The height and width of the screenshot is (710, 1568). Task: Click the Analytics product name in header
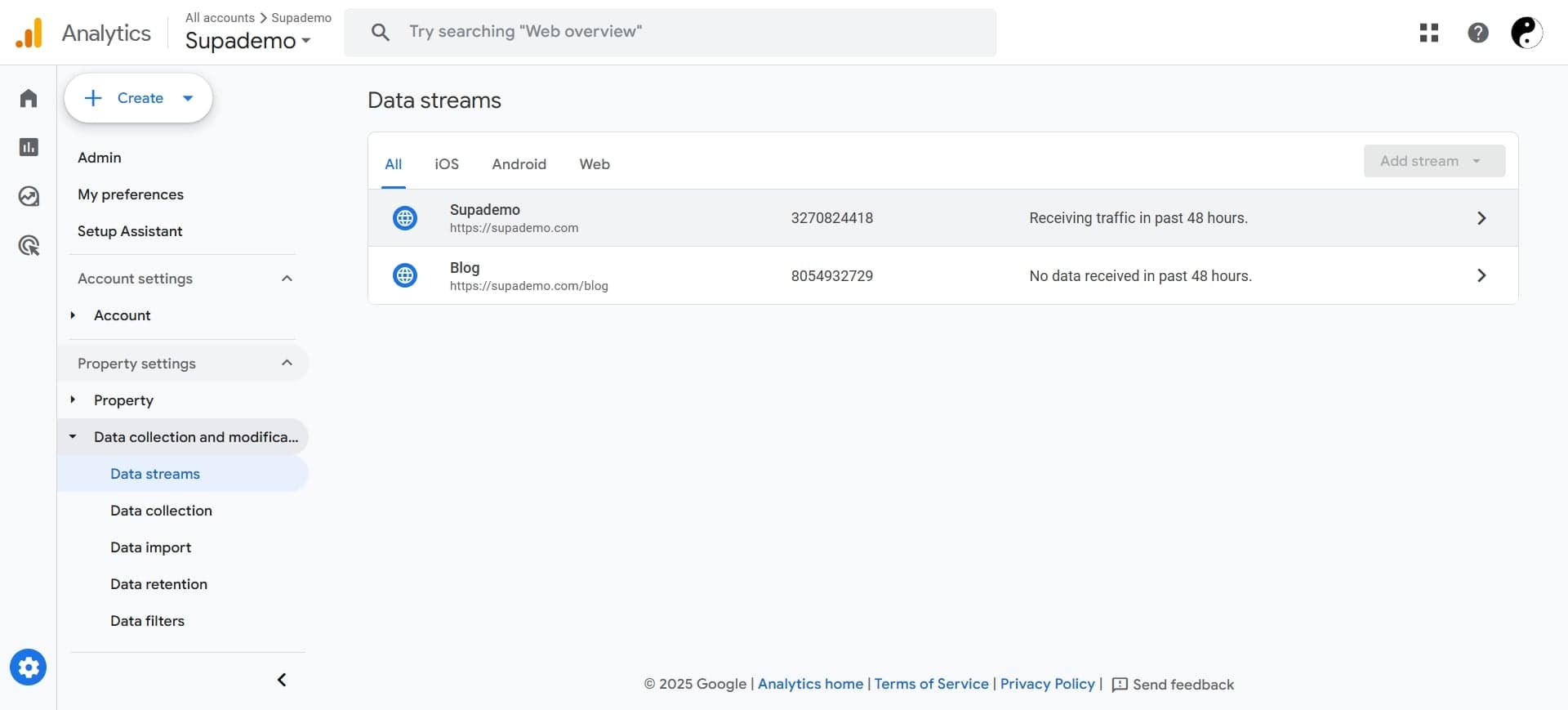pyautogui.click(x=106, y=33)
